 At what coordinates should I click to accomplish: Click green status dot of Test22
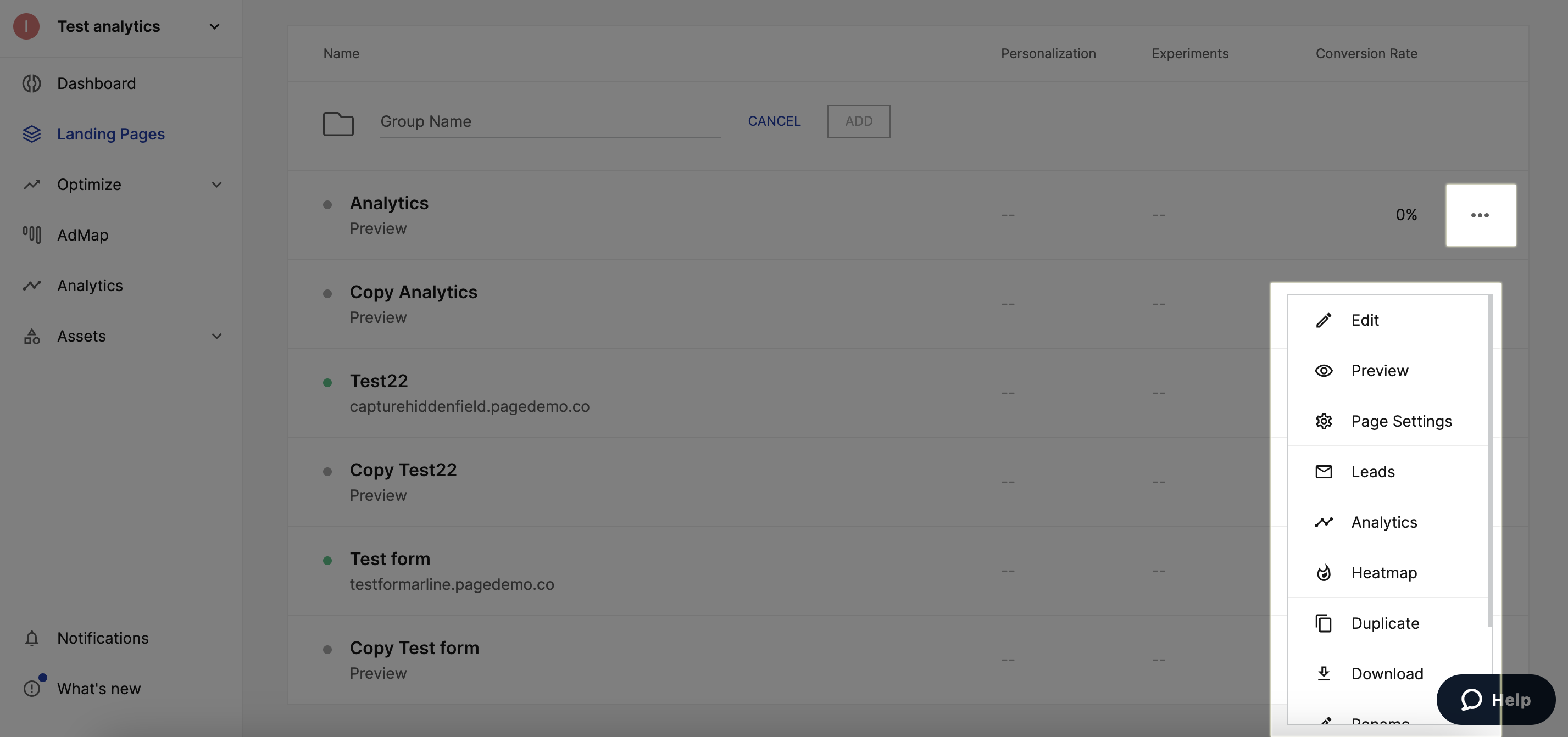click(x=327, y=383)
